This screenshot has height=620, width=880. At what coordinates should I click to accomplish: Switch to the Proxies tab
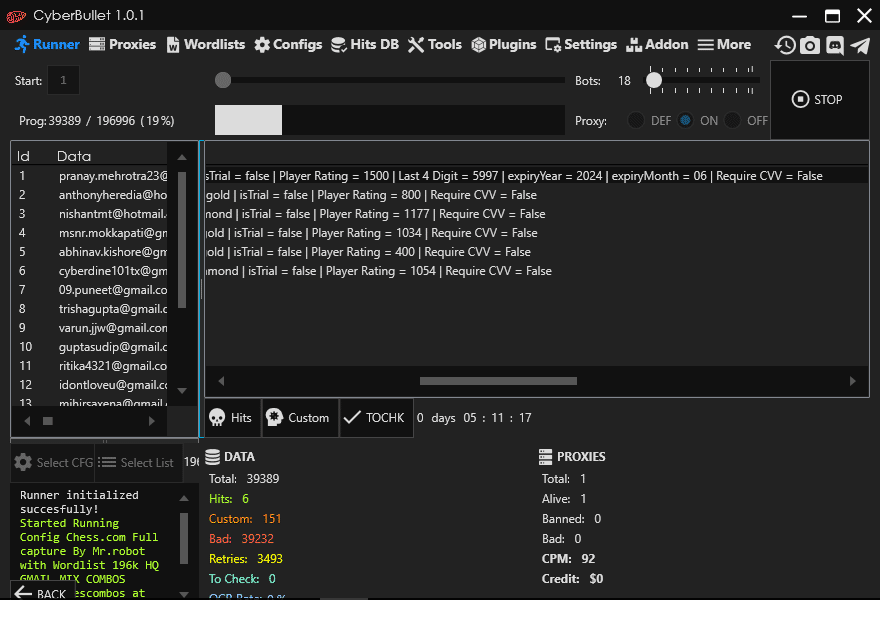122,44
